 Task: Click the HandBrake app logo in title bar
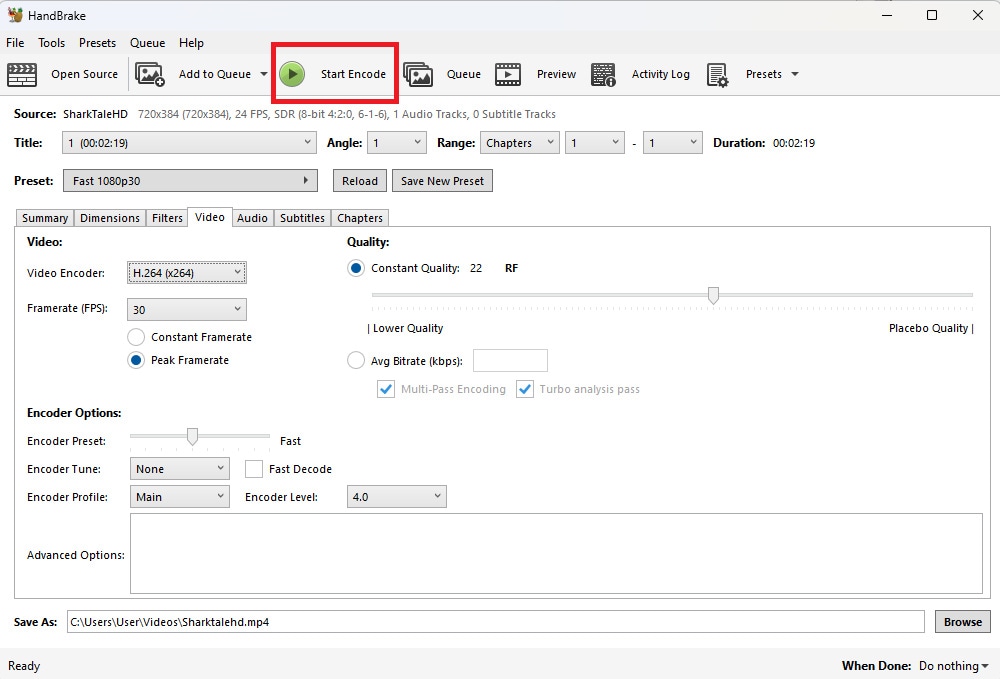coord(15,15)
